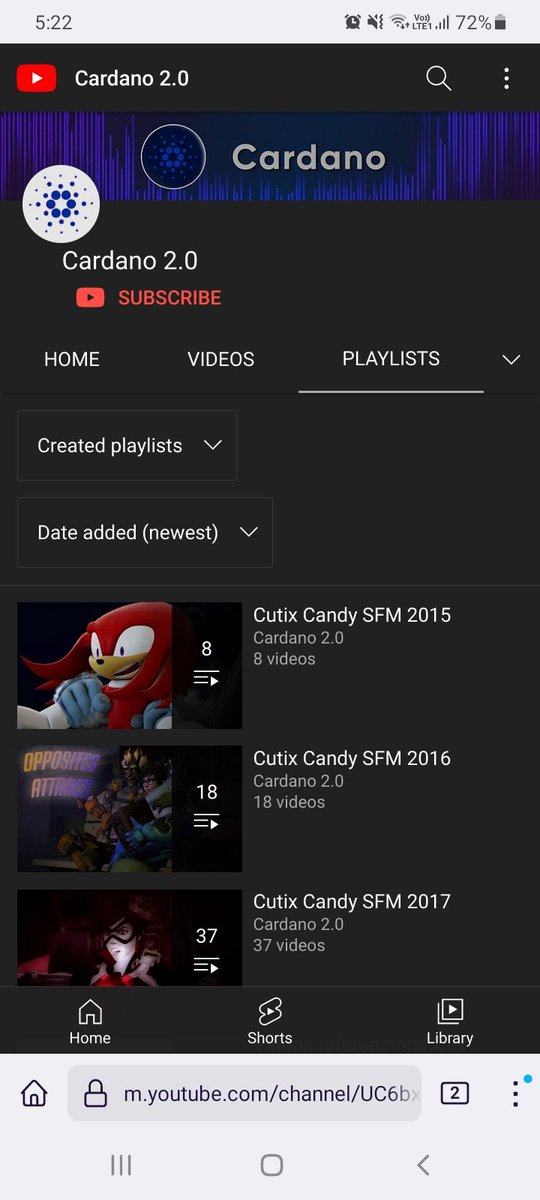The width and height of the screenshot is (540, 1200).
Task: Tap the Cardano 2.0 channel name
Action: coord(130,261)
